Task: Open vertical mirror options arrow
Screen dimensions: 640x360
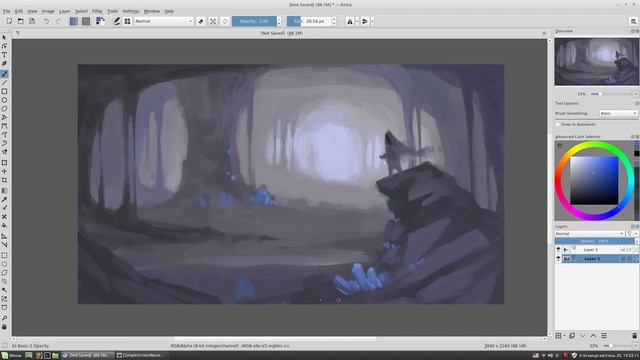Action: coord(372,21)
